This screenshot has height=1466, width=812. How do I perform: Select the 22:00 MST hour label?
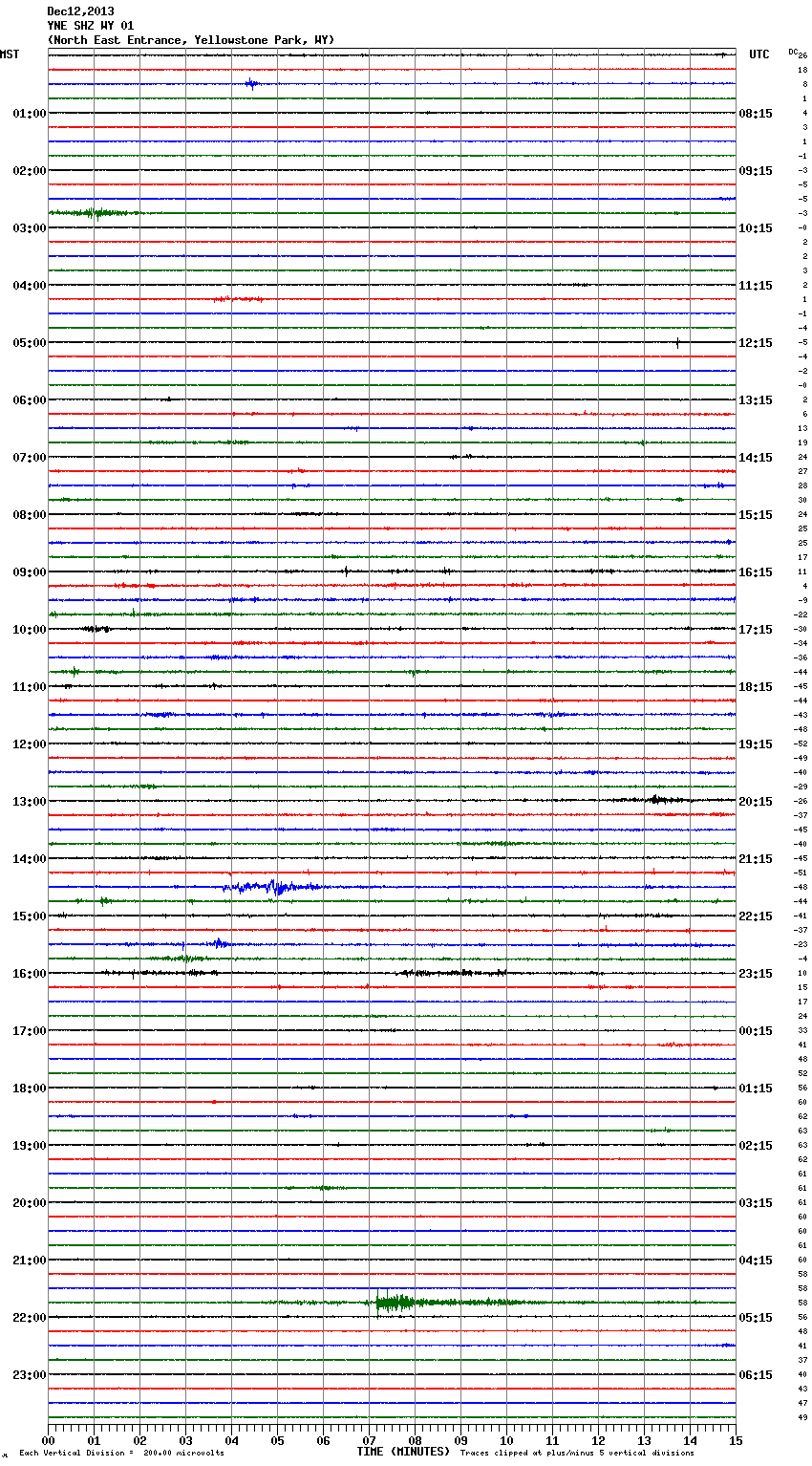click(x=30, y=1318)
